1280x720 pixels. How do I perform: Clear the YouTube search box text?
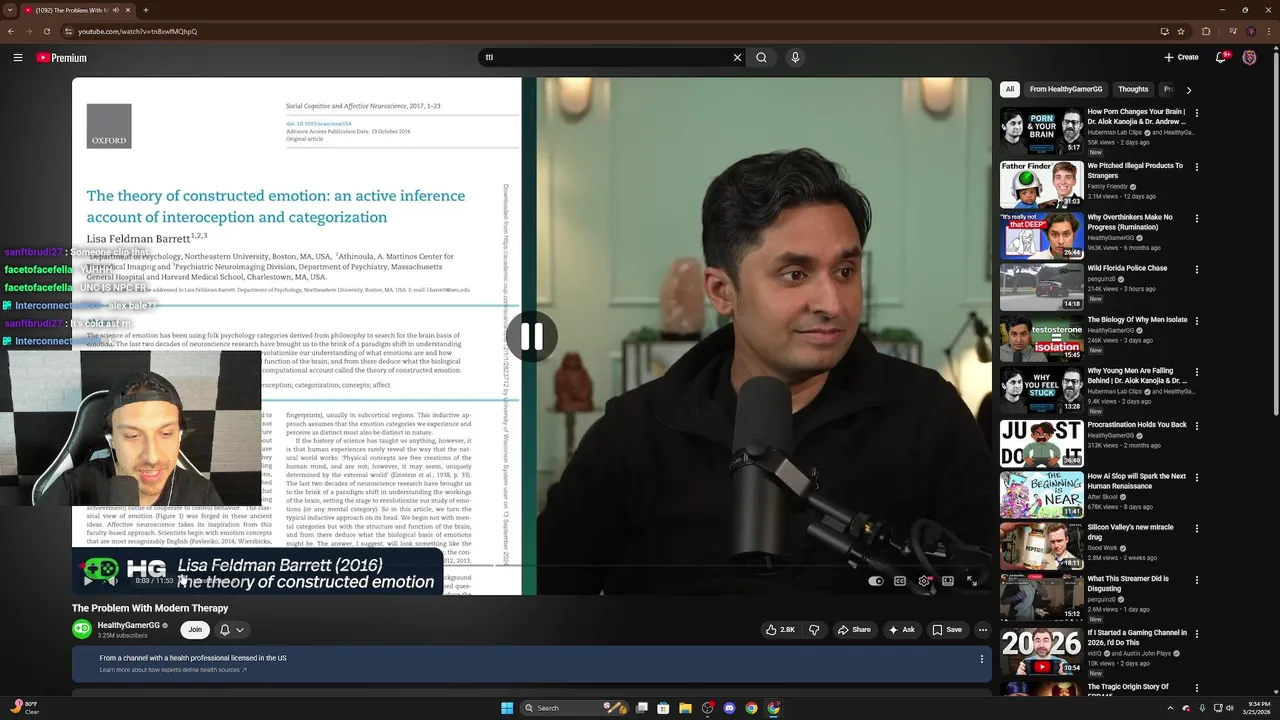click(x=738, y=57)
